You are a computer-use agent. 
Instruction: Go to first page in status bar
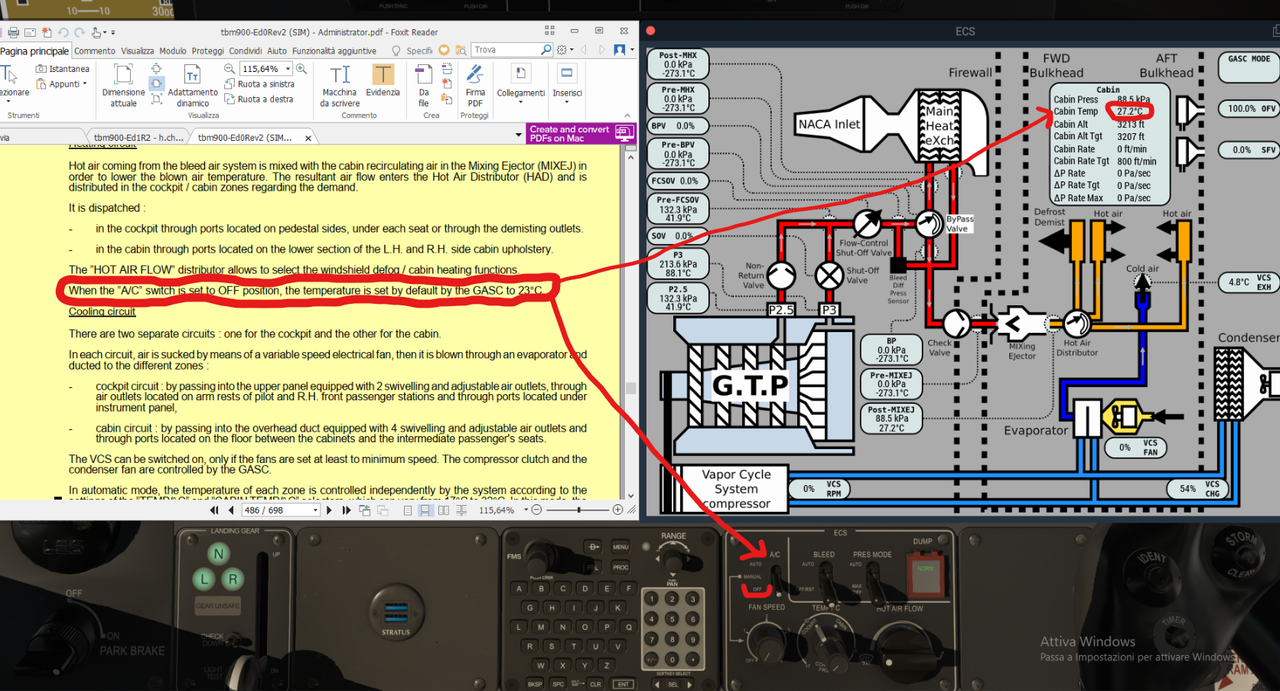pyautogui.click(x=214, y=510)
